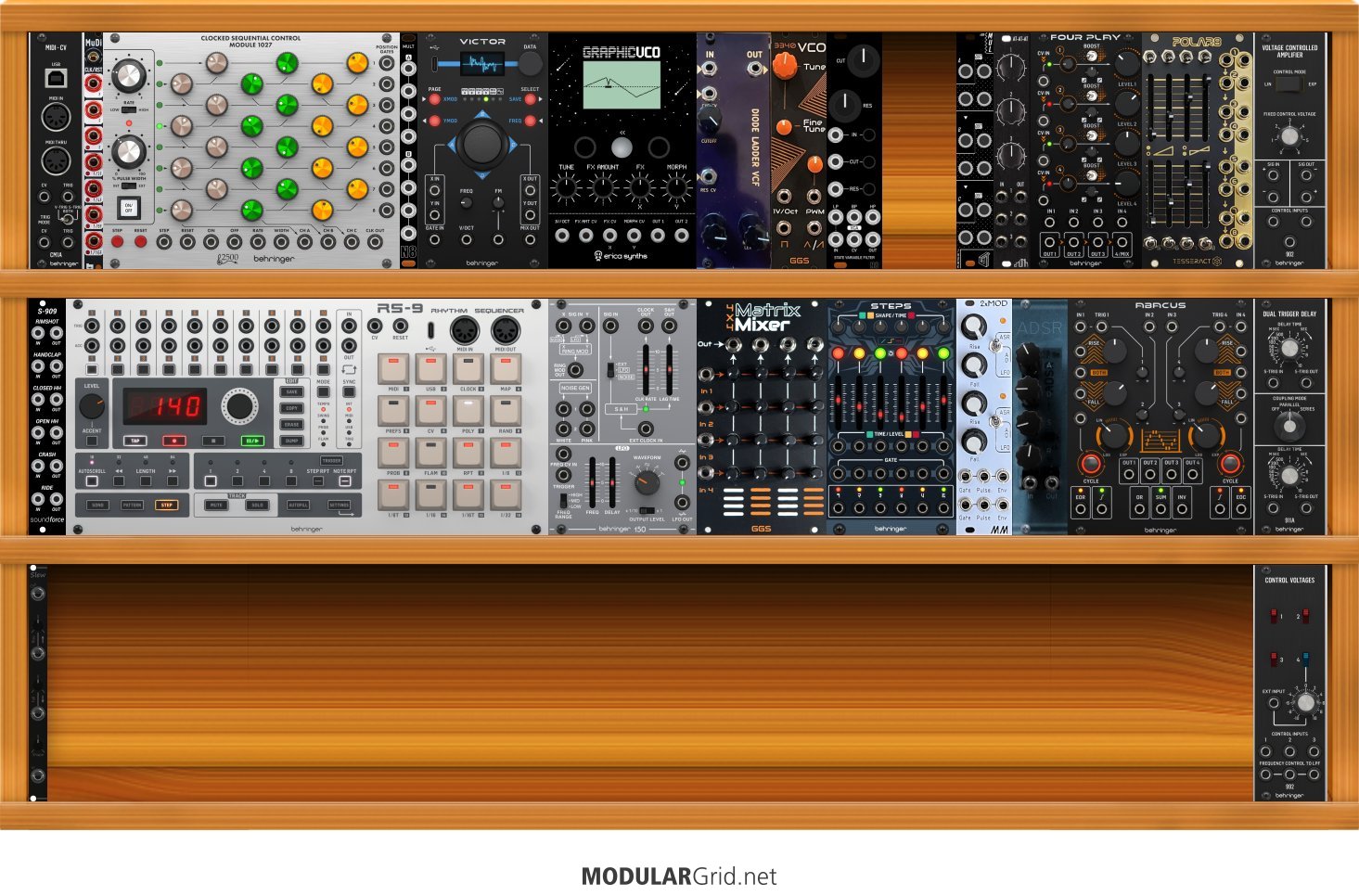Hit the RAND pad on RS-9
Screen dimensions: 1359x896
point(506,410)
